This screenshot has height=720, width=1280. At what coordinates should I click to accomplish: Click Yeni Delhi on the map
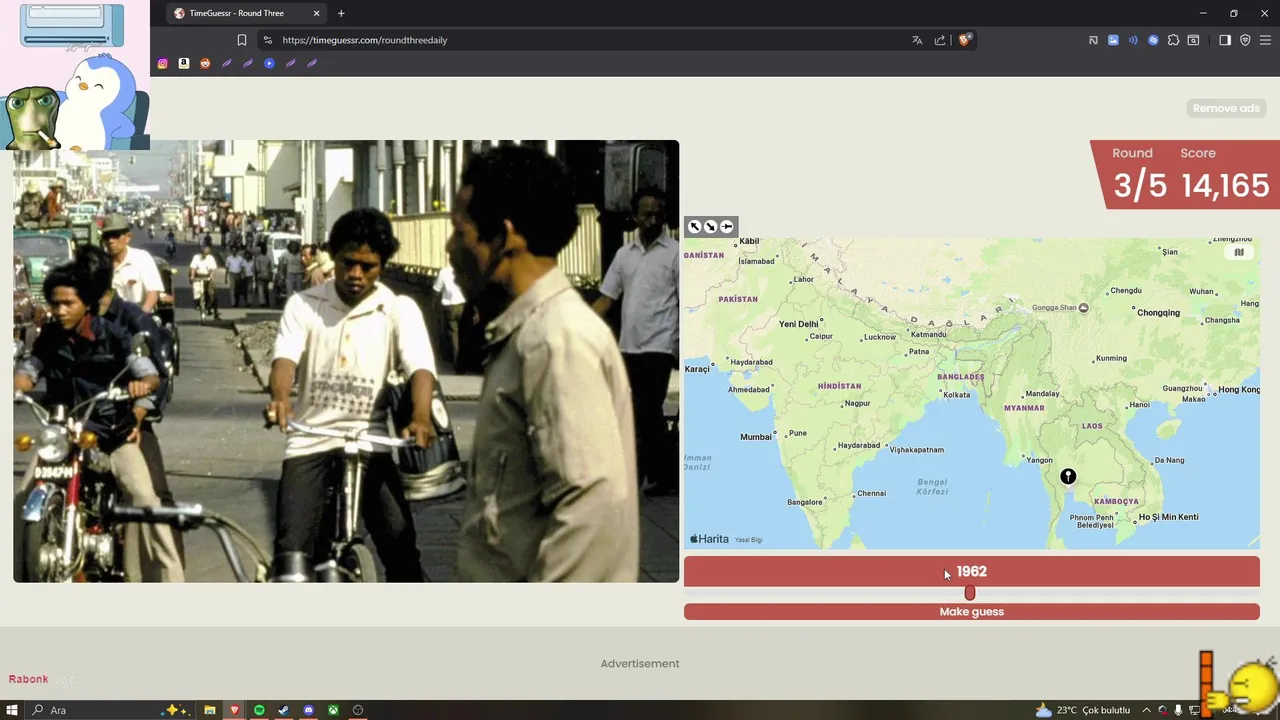[x=799, y=324]
